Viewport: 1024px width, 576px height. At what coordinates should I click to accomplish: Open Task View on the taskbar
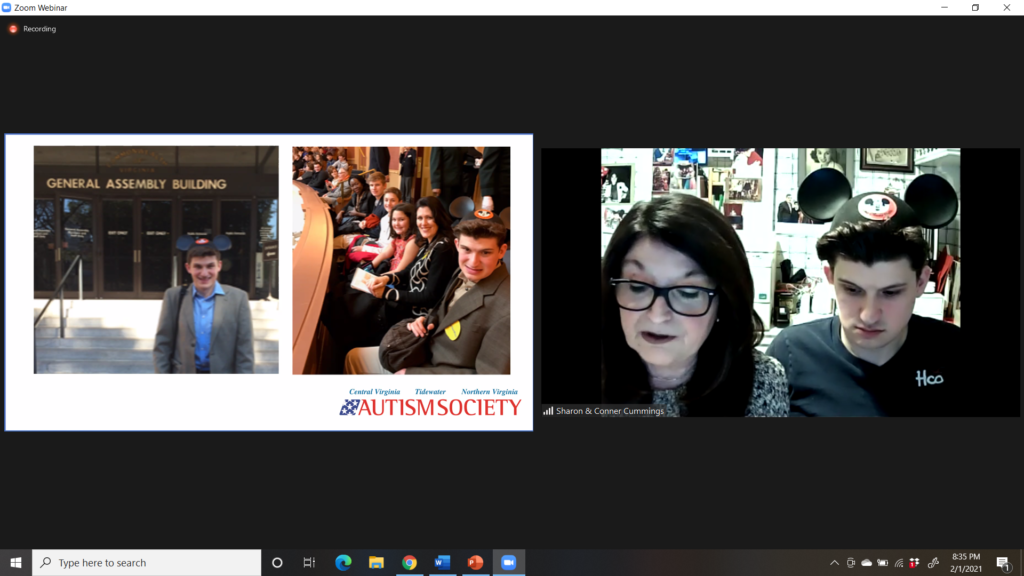coord(309,562)
